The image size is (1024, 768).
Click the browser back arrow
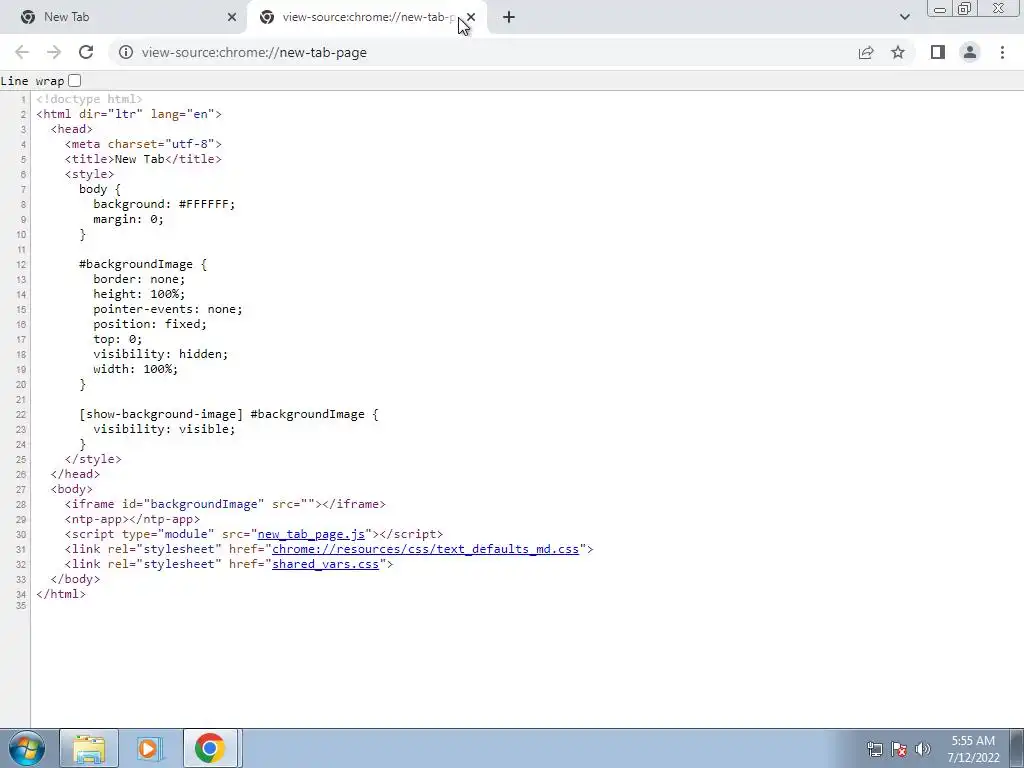(x=22, y=52)
